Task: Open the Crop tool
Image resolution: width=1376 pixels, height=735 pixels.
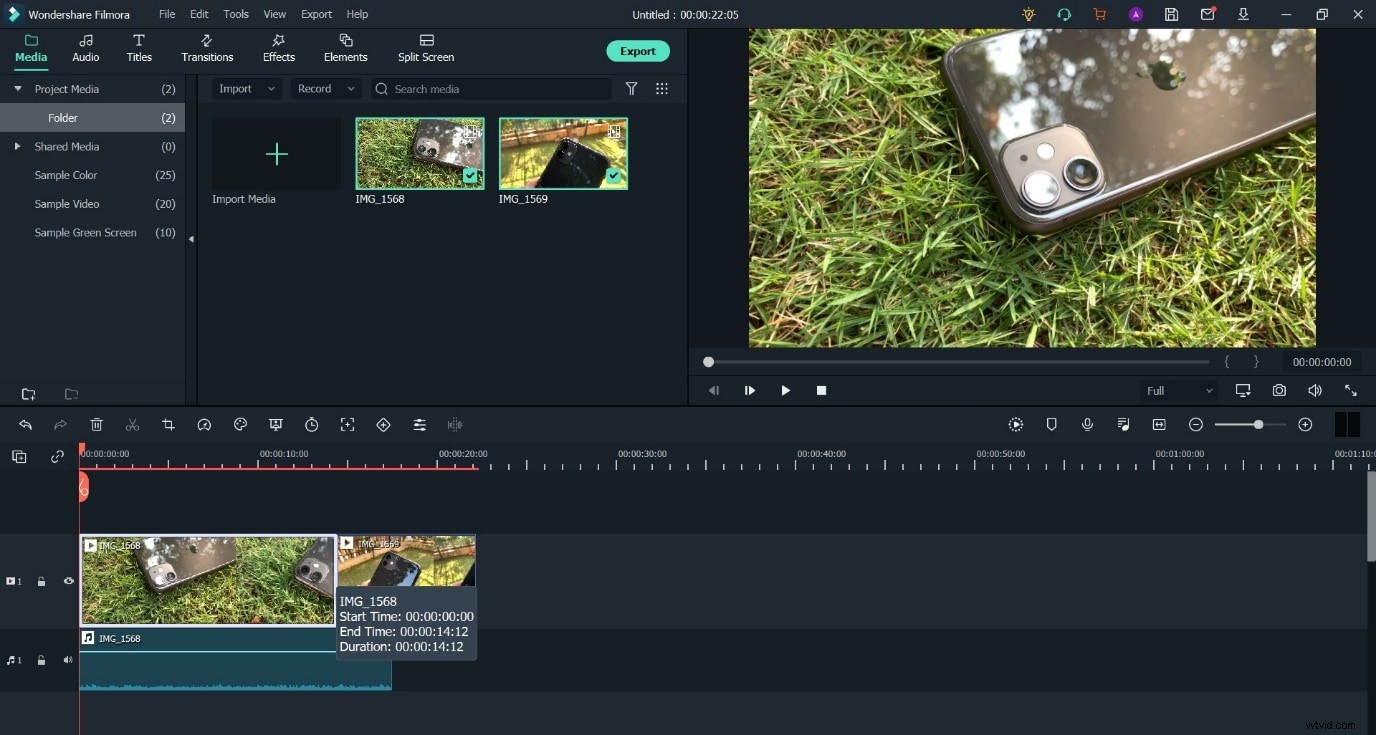Action: (168, 424)
